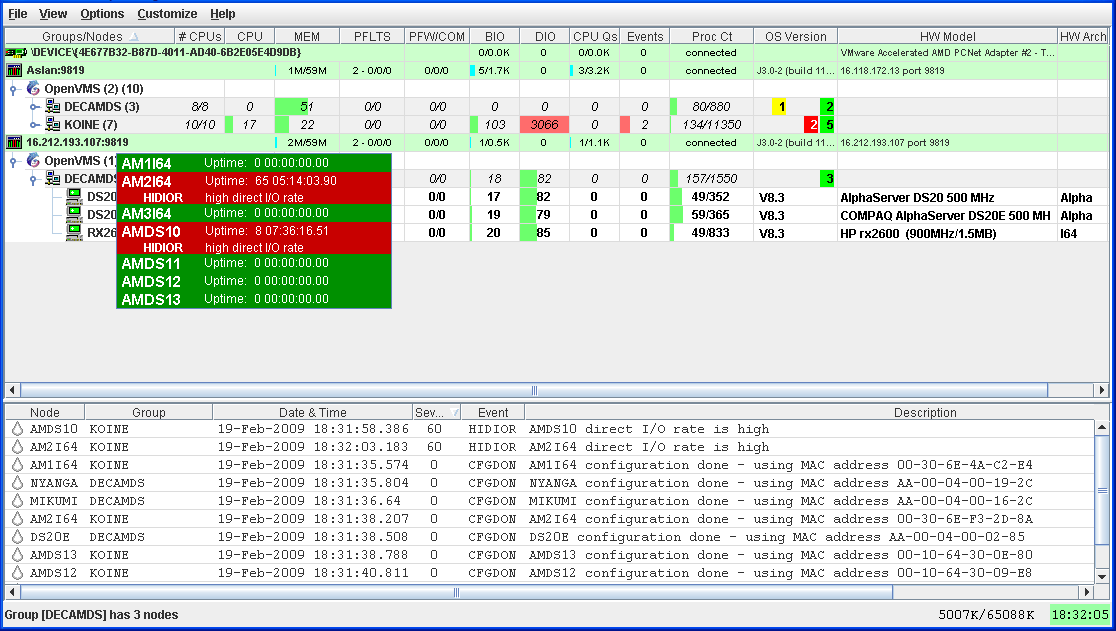Click the KOINE (7) group icon
The width and height of the screenshot is (1116, 631).
pyautogui.click(x=53, y=124)
